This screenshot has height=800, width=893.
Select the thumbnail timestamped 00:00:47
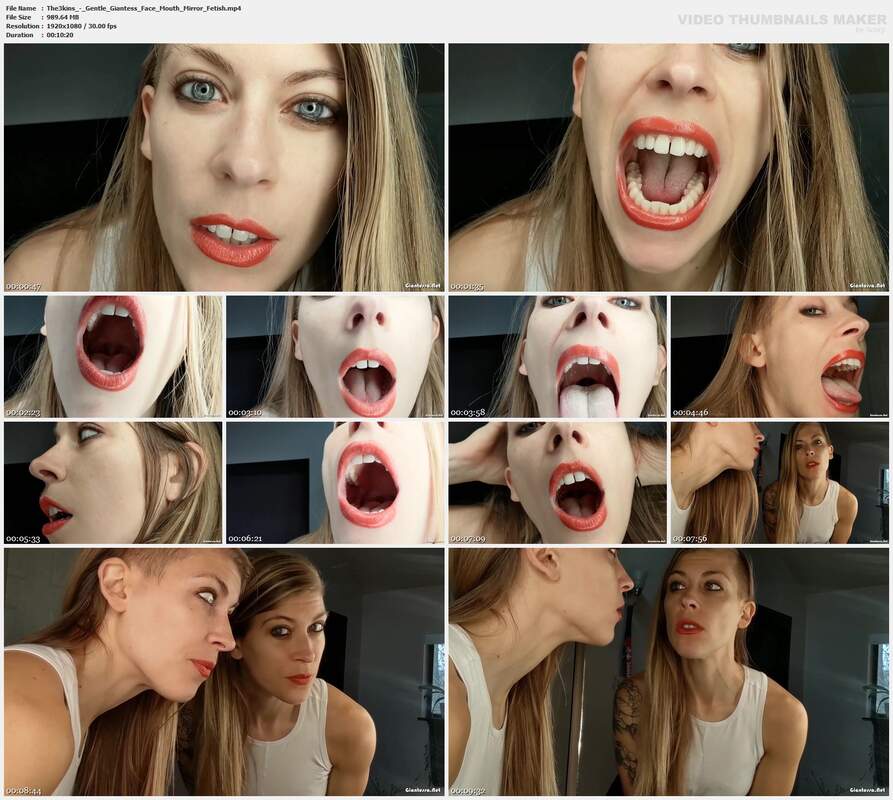[x=224, y=168]
